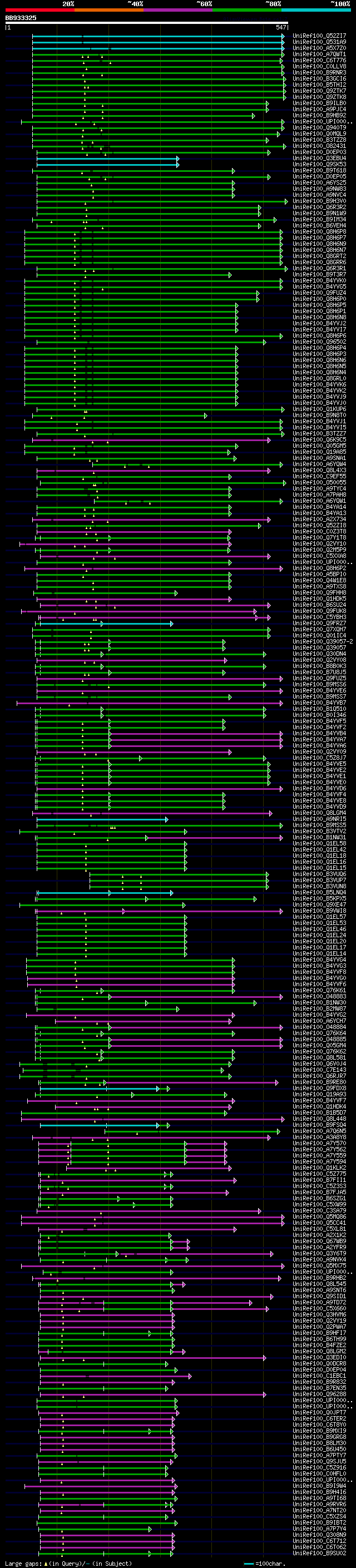Viewport: 356px width, 1568px height.
Task: Click the green bar of UniRef100_B3VUQ6
Action: tap(179, 875)
